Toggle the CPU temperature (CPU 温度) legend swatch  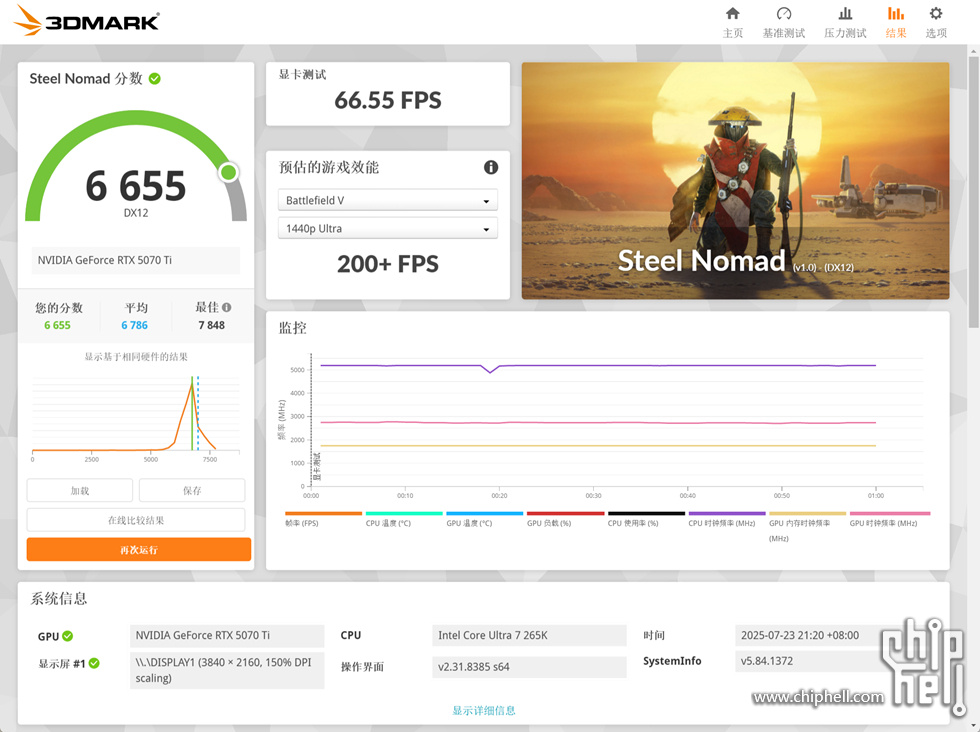click(x=404, y=514)
